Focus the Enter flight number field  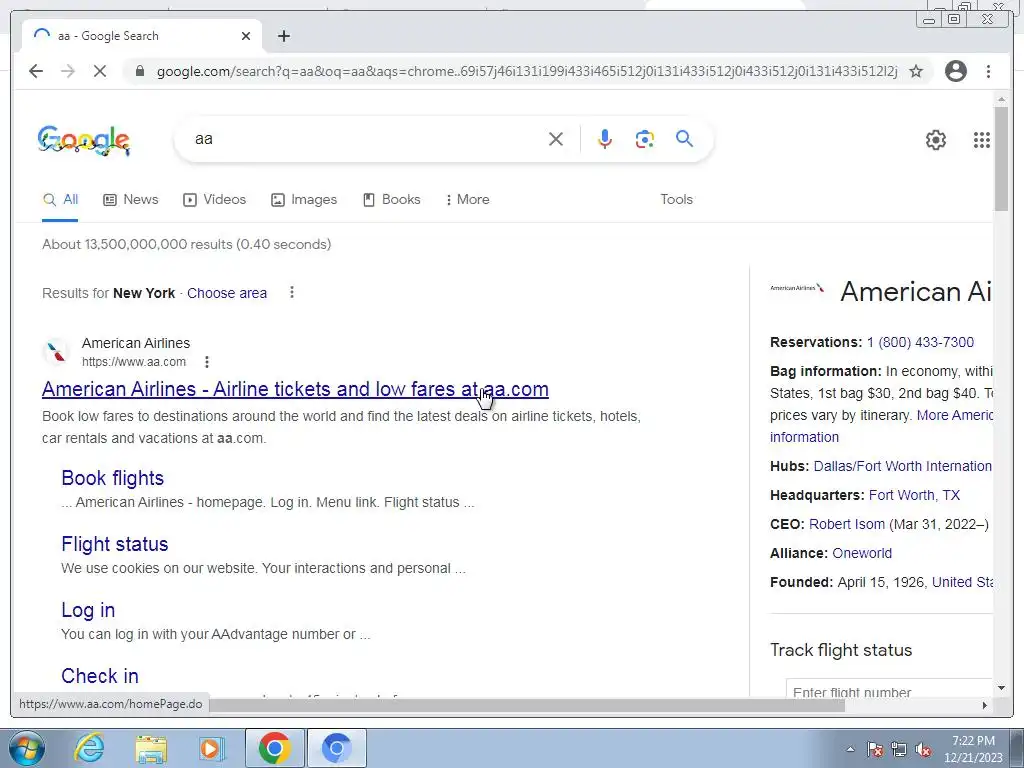(889, 689)
